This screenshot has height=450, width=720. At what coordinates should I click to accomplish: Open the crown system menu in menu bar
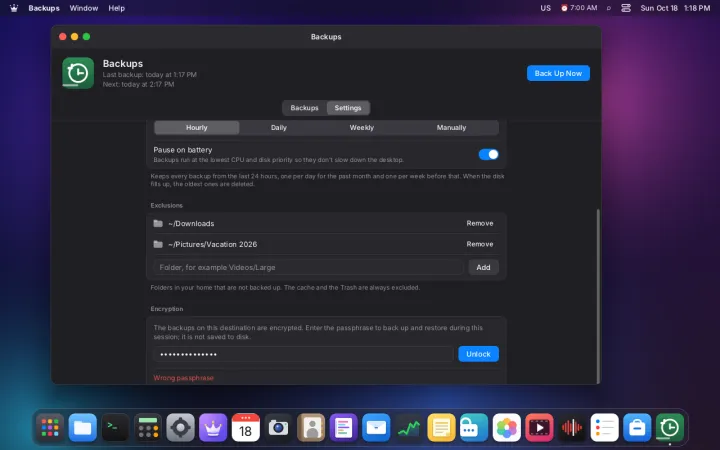pyautogui.click(x=14, y=8)
